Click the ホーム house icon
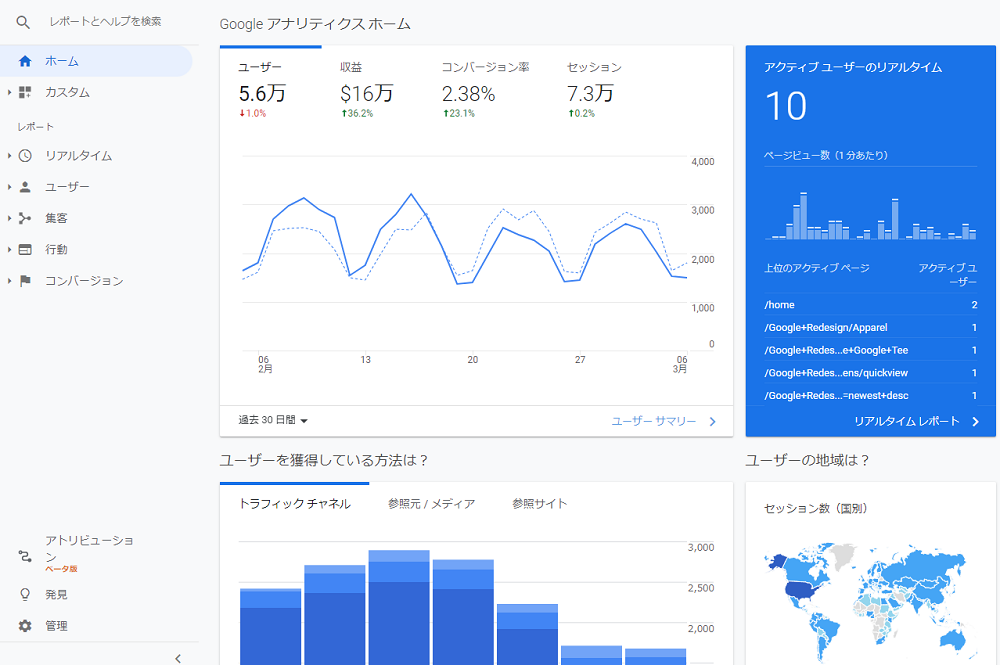1000x665 pixels. pos(25,61)
